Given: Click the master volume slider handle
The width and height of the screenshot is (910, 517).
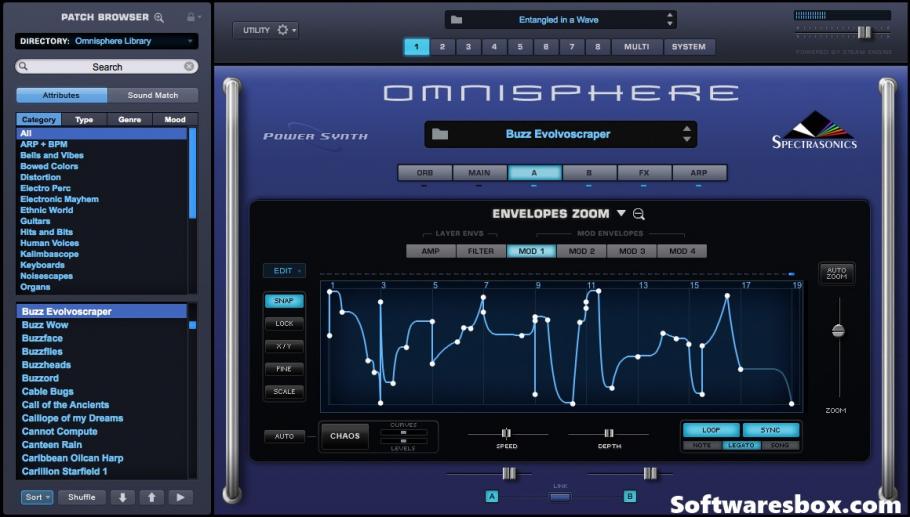Looking at the screenshot, I should tap(864, 32).
